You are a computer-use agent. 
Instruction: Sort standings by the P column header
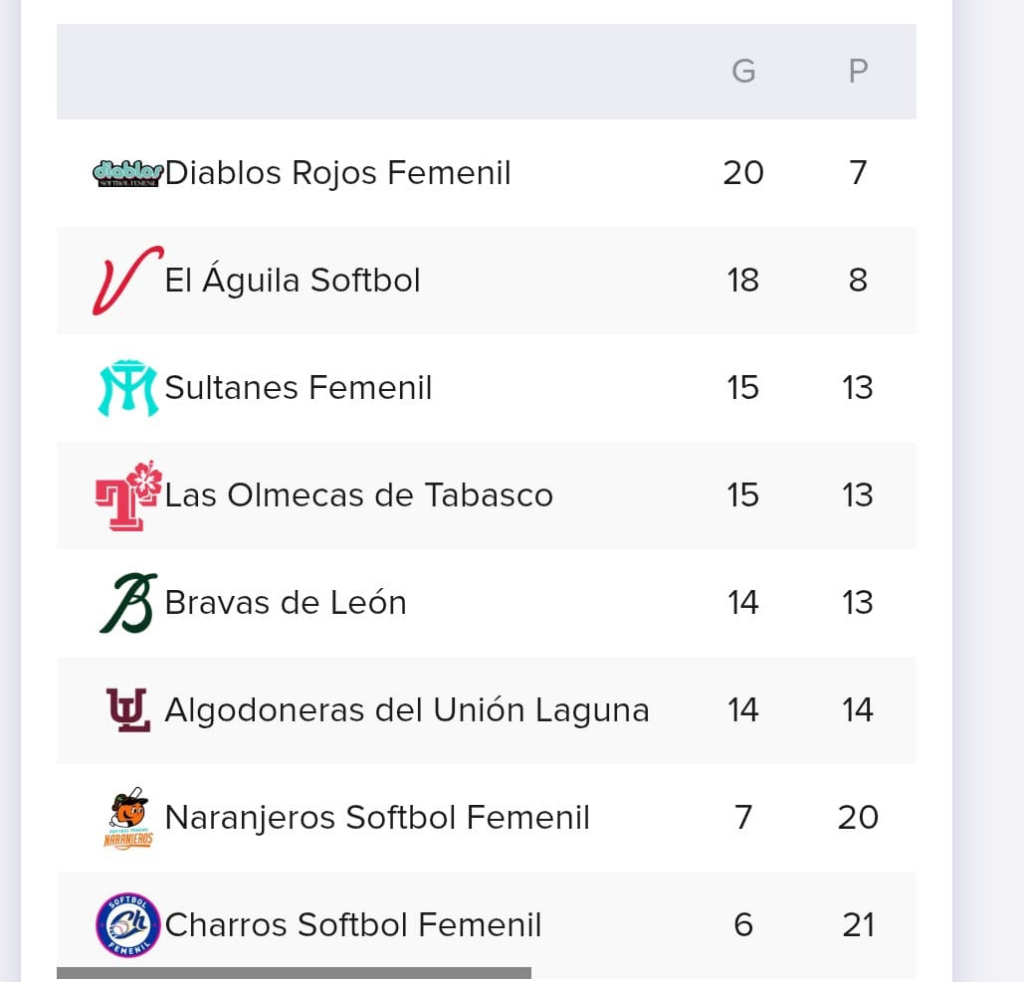[858, 71]
